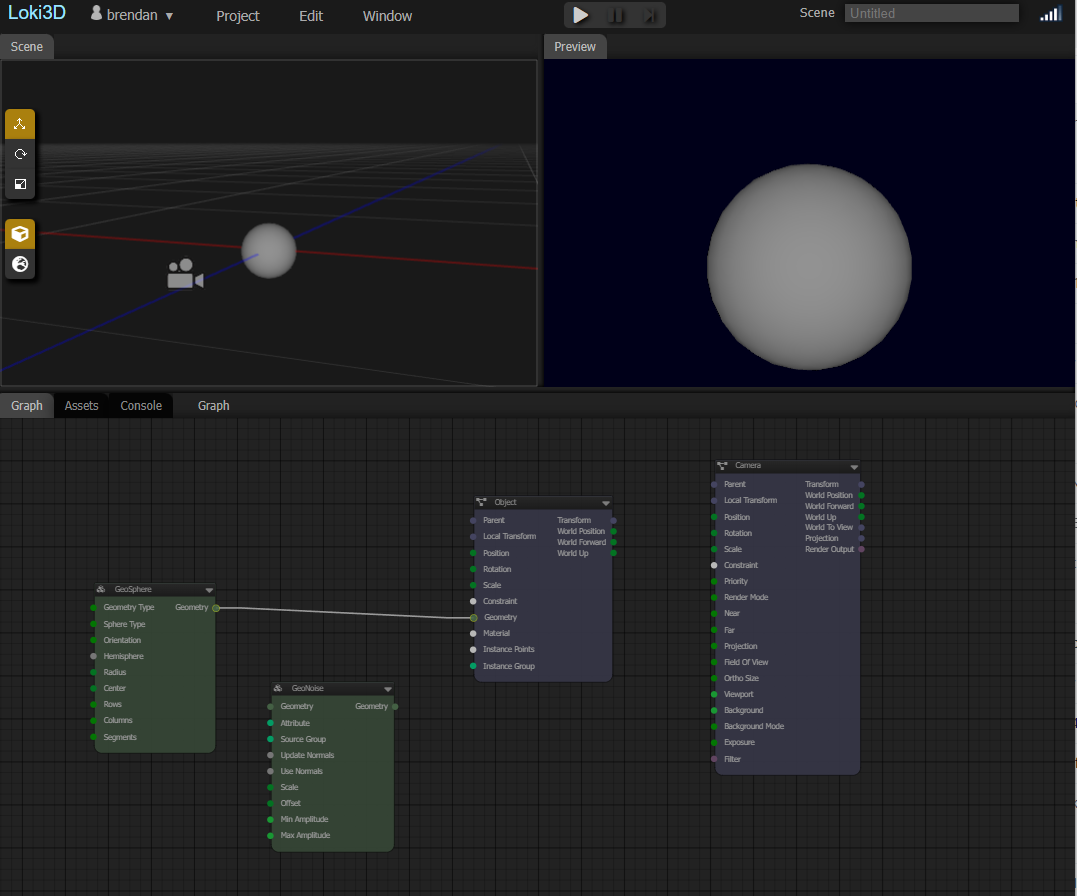
Task: Click the signal strength bars icon top right
Action: (x=1050, y=14)
